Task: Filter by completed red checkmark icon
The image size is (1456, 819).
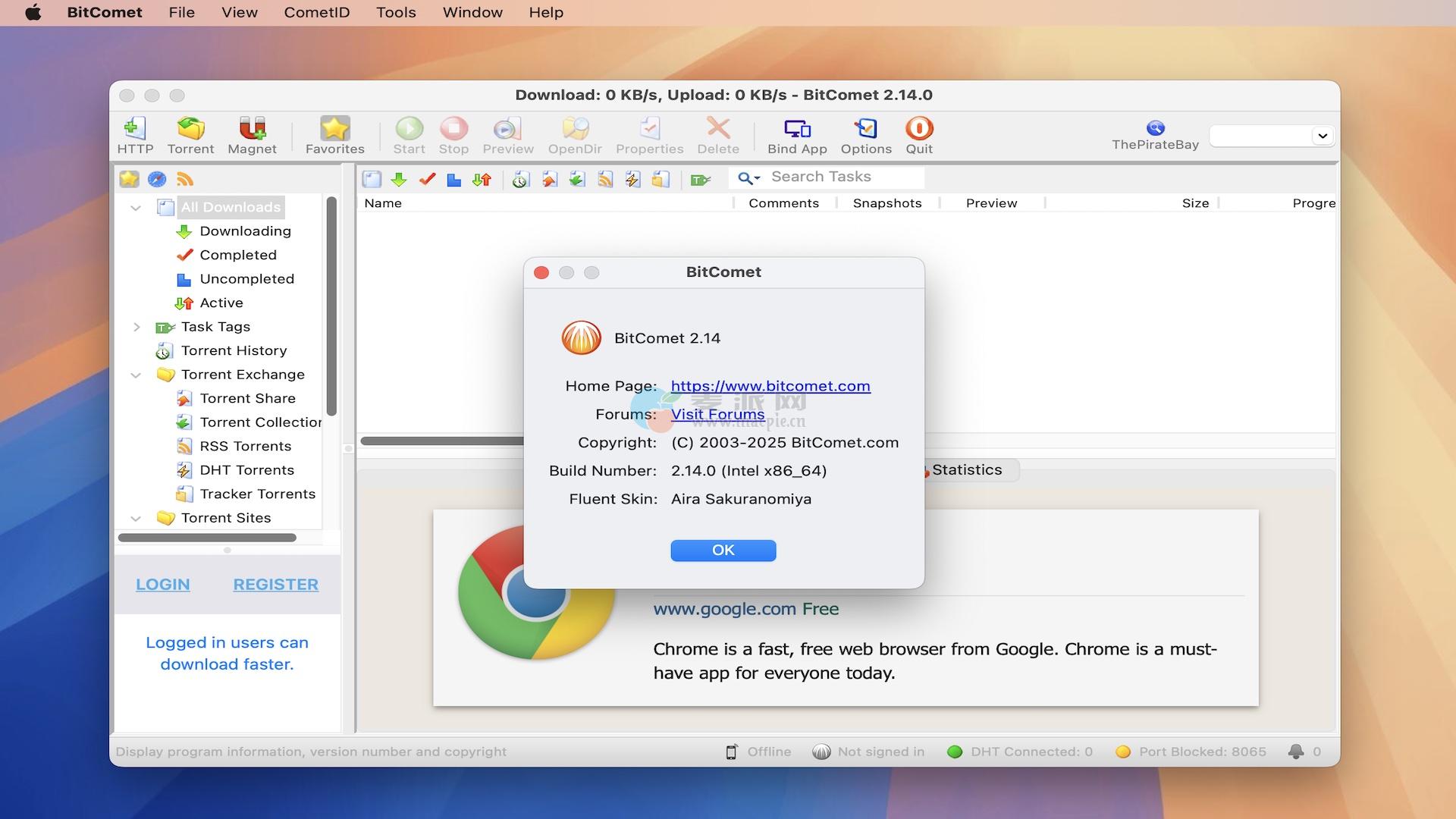Action: pyautogui.click(x=427, y=179)
